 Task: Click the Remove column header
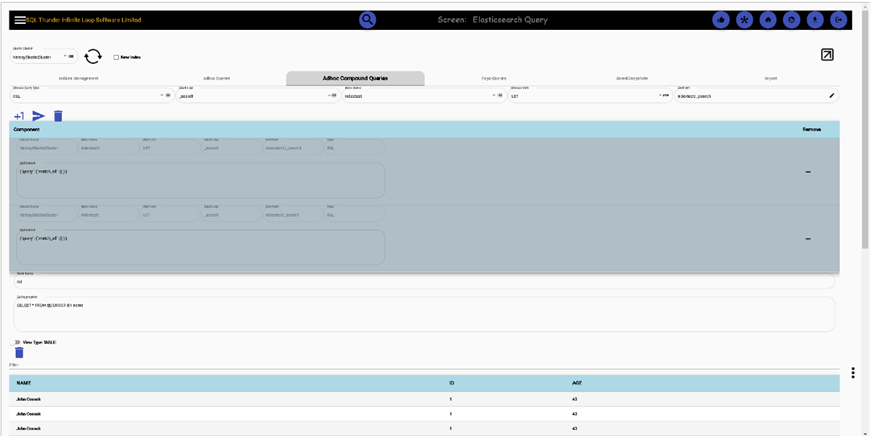pos(812,129)
